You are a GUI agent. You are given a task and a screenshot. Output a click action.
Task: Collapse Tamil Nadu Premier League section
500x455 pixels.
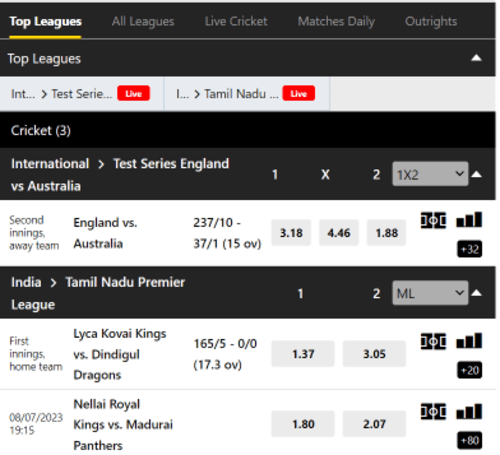coord(477,293)
